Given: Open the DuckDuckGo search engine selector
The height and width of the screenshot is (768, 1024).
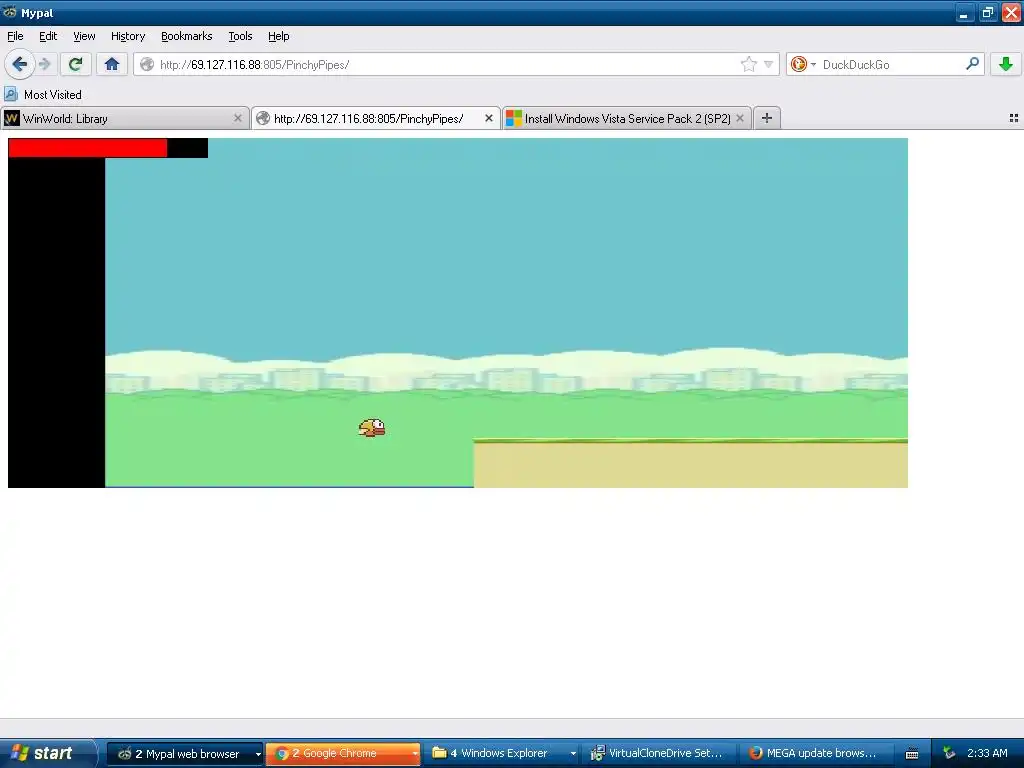Looking at the screenshot, I should 803,64.
